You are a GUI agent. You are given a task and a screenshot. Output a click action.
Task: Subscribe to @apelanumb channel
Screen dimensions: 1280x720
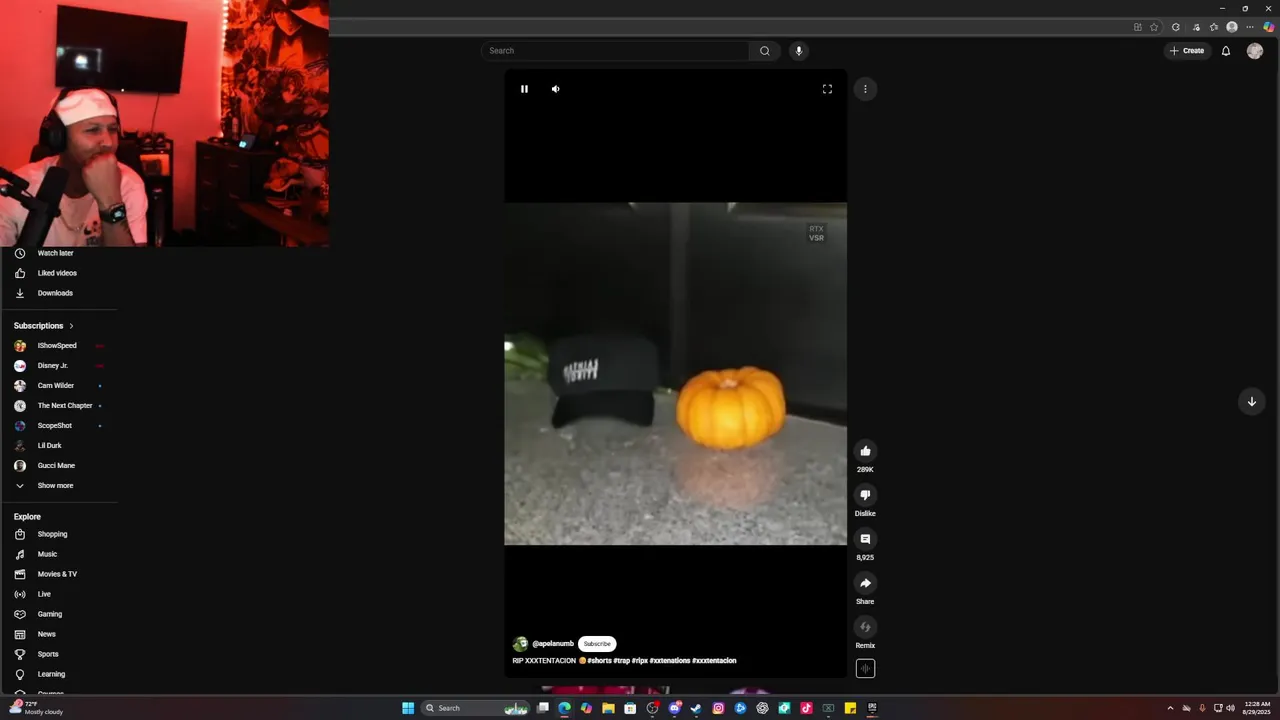click(597, 644)
